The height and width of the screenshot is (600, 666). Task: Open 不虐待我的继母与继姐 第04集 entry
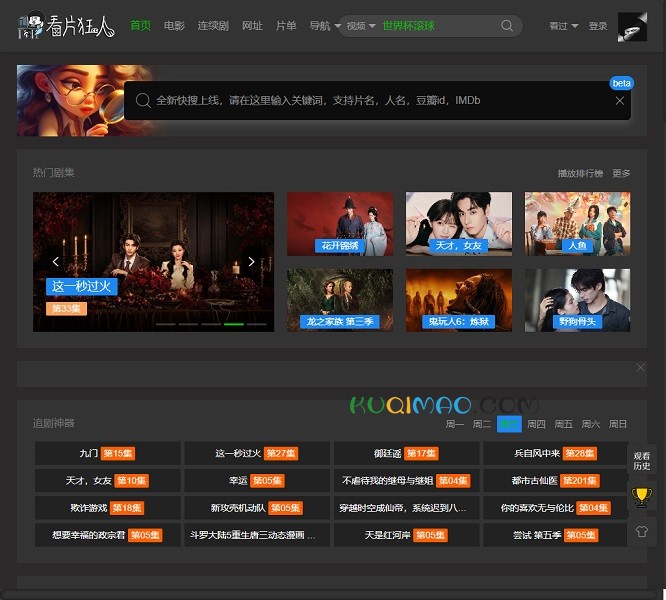[406, 481]
